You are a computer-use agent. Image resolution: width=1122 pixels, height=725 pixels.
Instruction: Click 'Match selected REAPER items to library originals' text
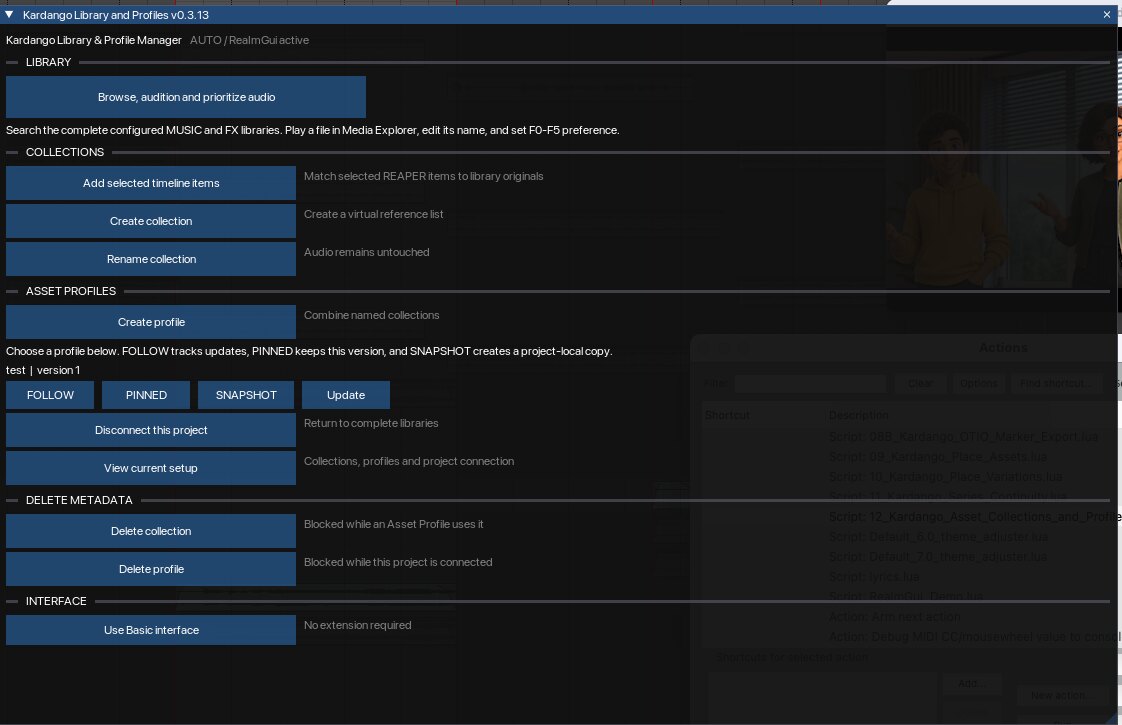click(424, 176)
